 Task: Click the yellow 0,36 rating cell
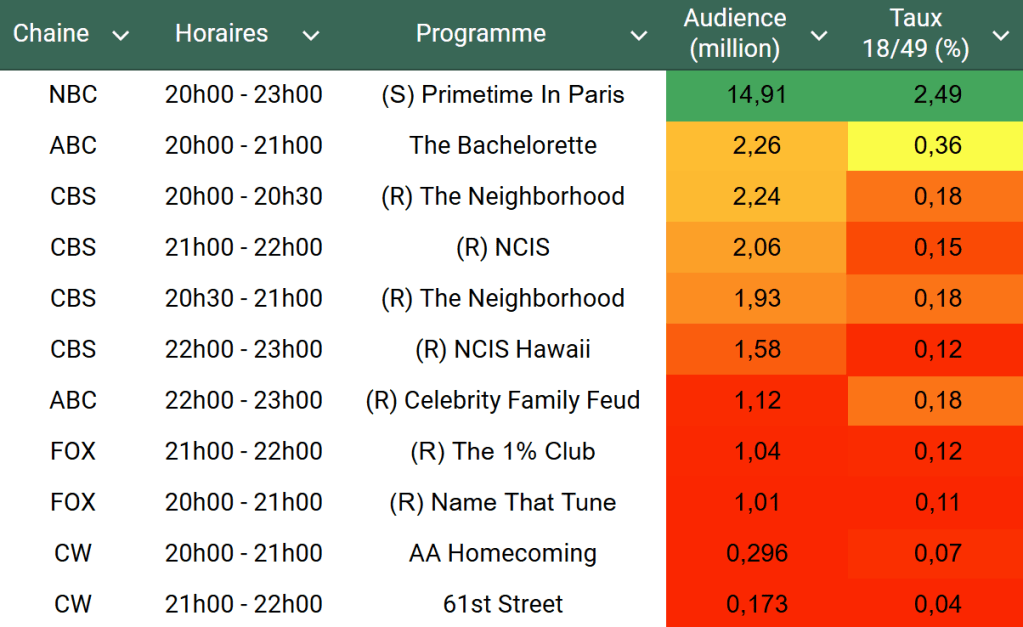pyautogui.click(x=938, y=146)
